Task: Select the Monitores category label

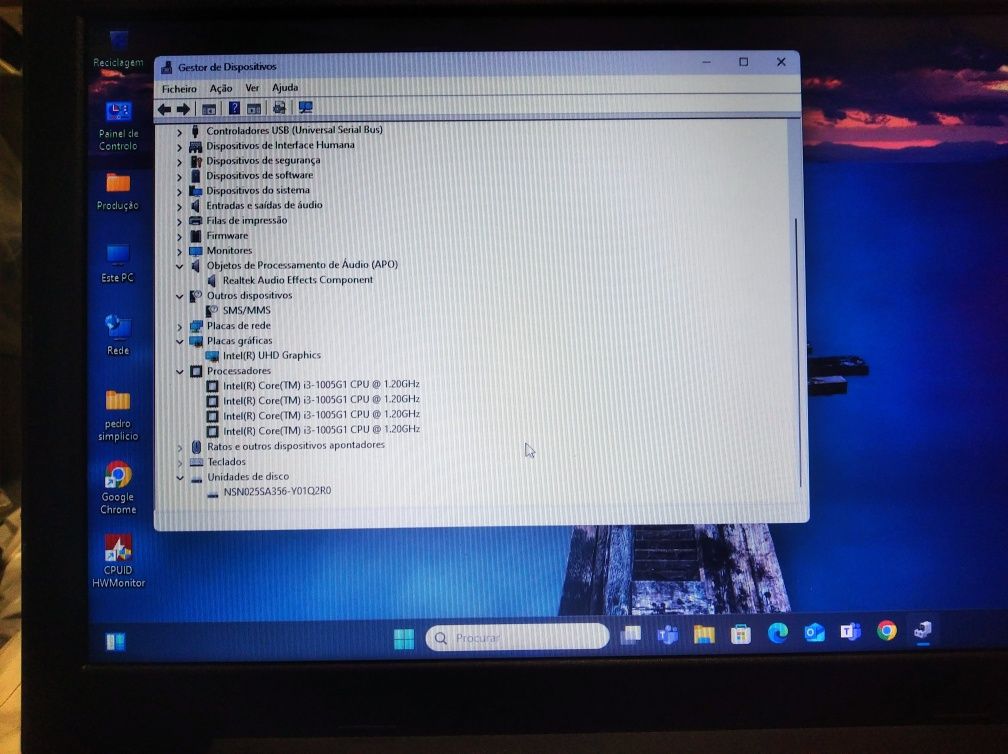Action: coord(230,251)
